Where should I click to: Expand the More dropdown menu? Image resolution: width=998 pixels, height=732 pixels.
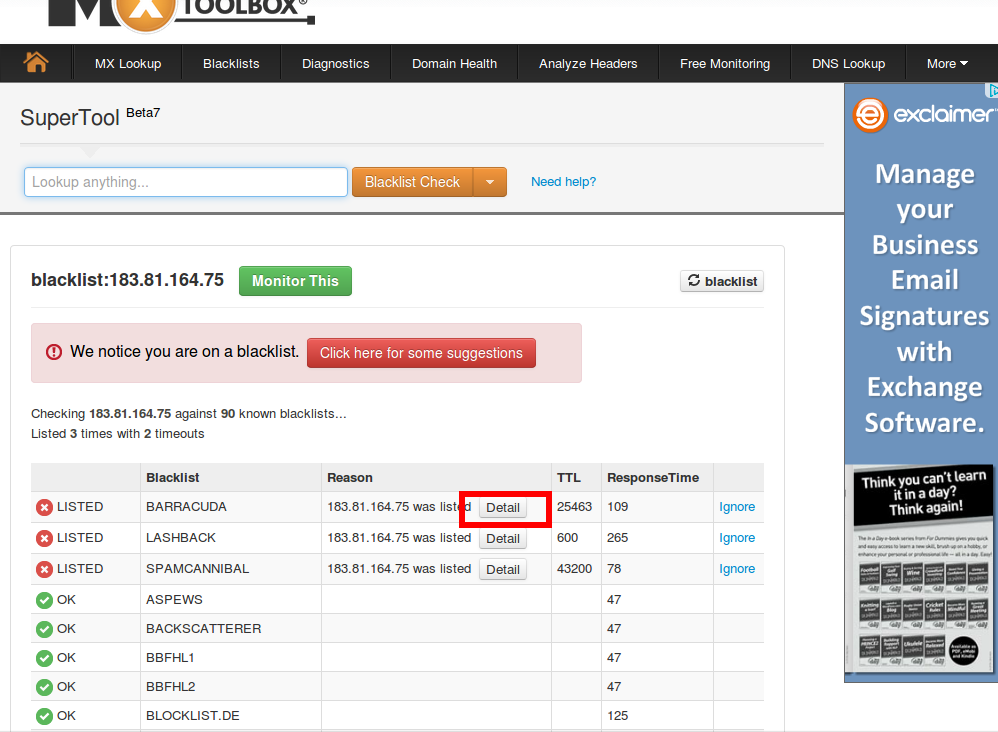947,64
